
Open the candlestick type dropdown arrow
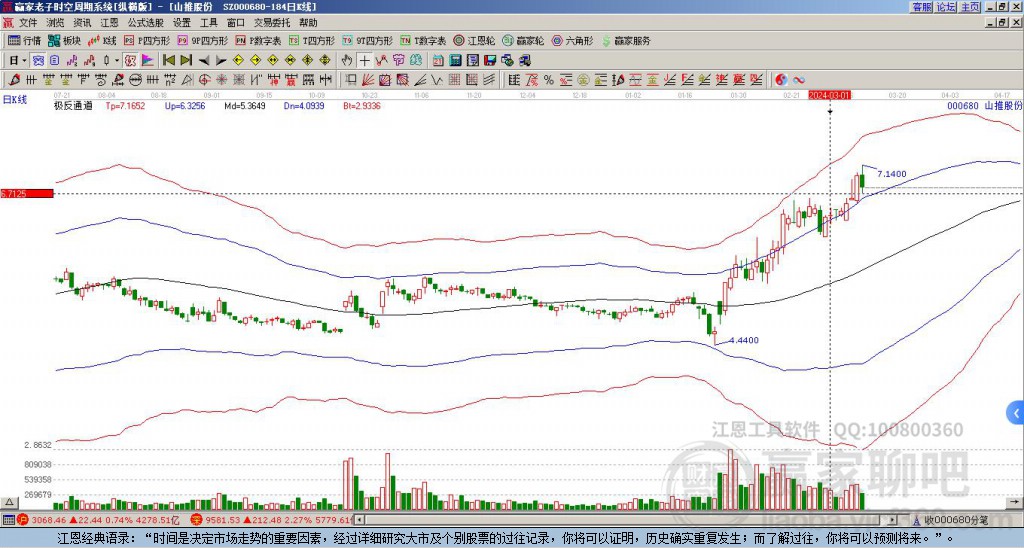tap(117, 61)
